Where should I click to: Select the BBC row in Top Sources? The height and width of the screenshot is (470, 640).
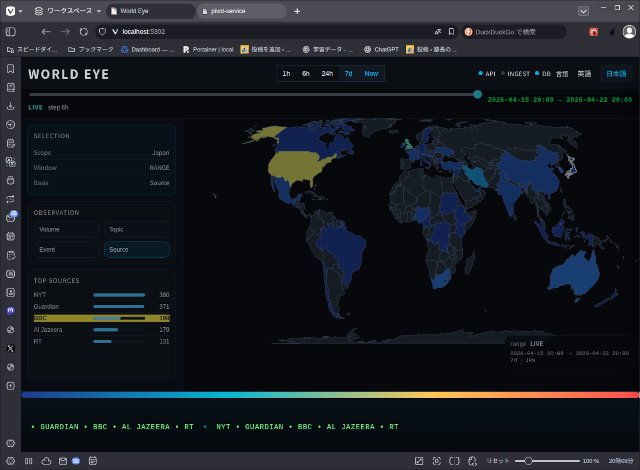(x=101, y=318)
